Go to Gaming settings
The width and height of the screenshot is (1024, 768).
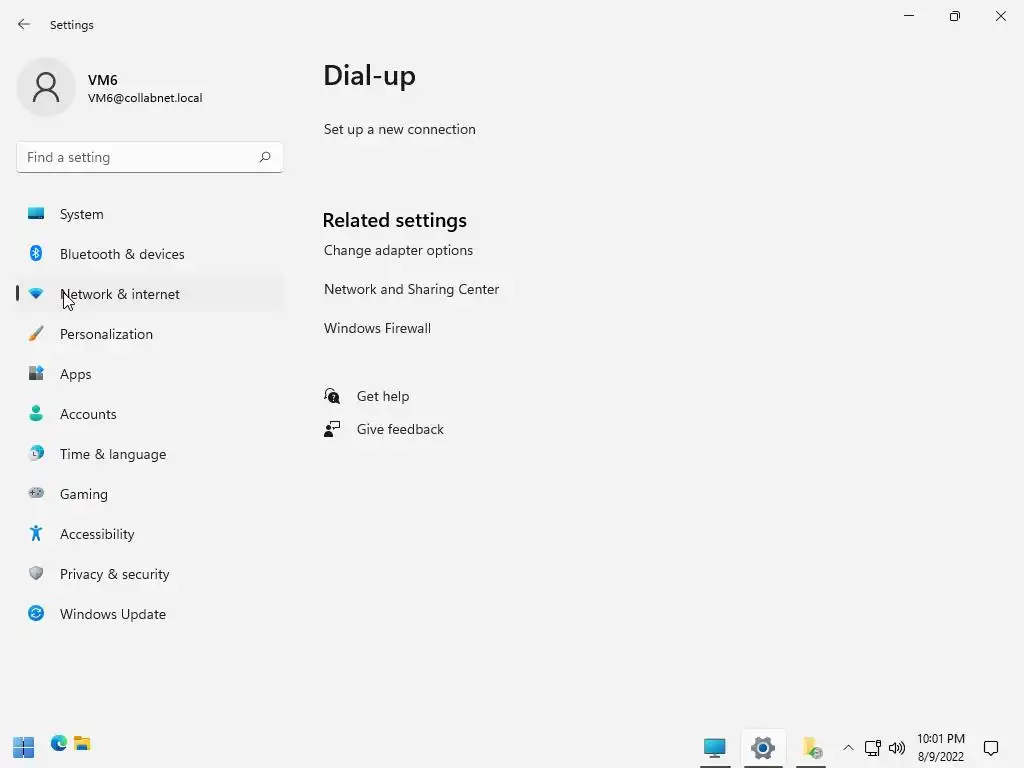150,494
